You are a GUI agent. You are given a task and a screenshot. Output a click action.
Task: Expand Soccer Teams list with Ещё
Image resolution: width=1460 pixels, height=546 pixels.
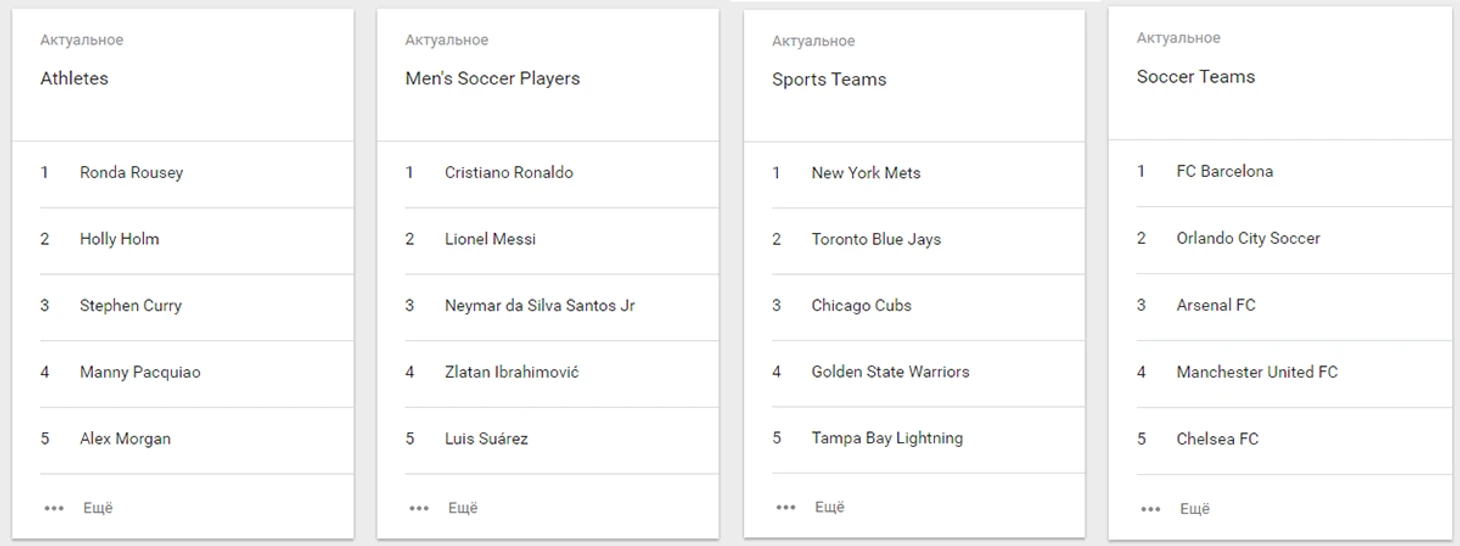[1195, 509]
